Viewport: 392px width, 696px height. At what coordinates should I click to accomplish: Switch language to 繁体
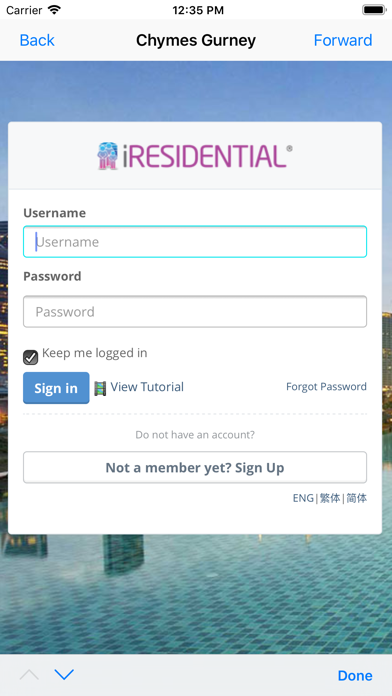pyautogui.click(x=330, y=498)
